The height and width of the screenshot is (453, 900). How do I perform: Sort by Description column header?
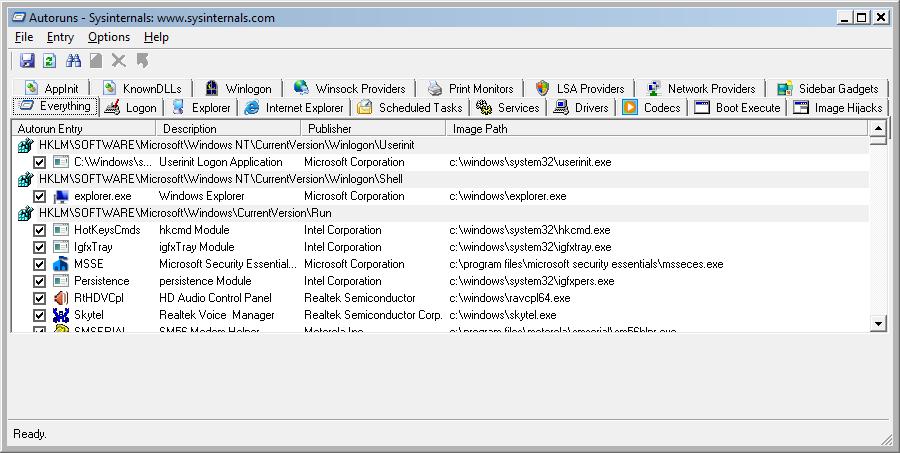(228, 129)
